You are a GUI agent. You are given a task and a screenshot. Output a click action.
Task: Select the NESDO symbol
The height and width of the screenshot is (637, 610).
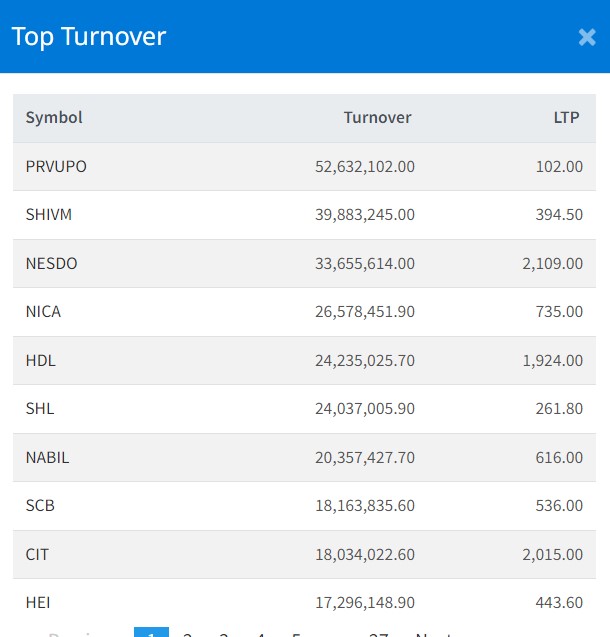click(x=52, y=263)
